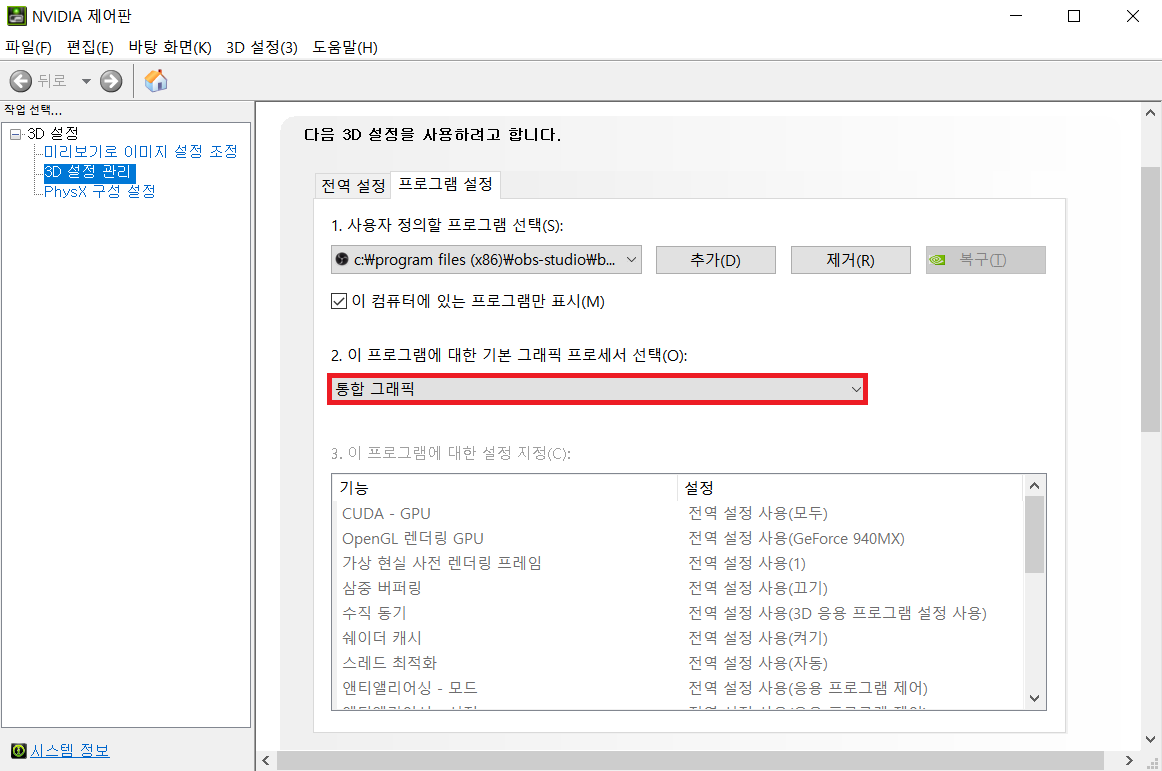
Task: Switch to the 프로그램 설정 tab
Action: 445,184
